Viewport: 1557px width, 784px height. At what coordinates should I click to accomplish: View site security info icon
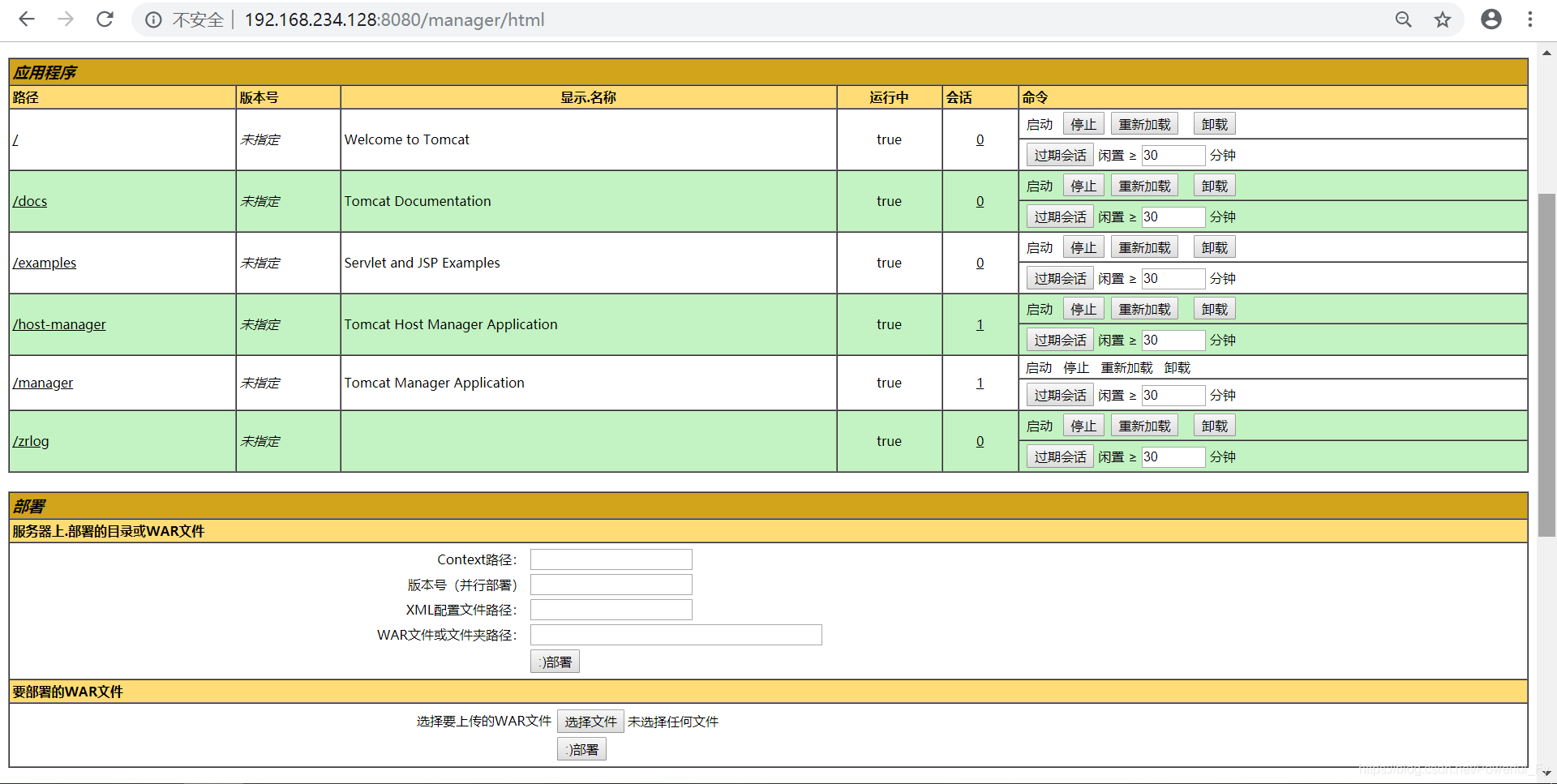tap(153, 19)
